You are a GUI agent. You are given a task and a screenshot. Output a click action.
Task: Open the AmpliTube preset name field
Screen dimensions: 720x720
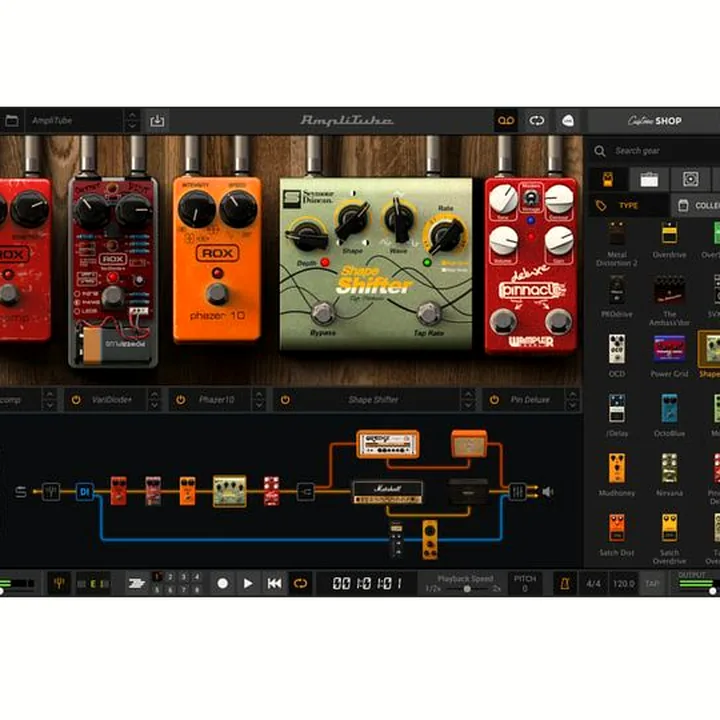(x=73, y=121)
